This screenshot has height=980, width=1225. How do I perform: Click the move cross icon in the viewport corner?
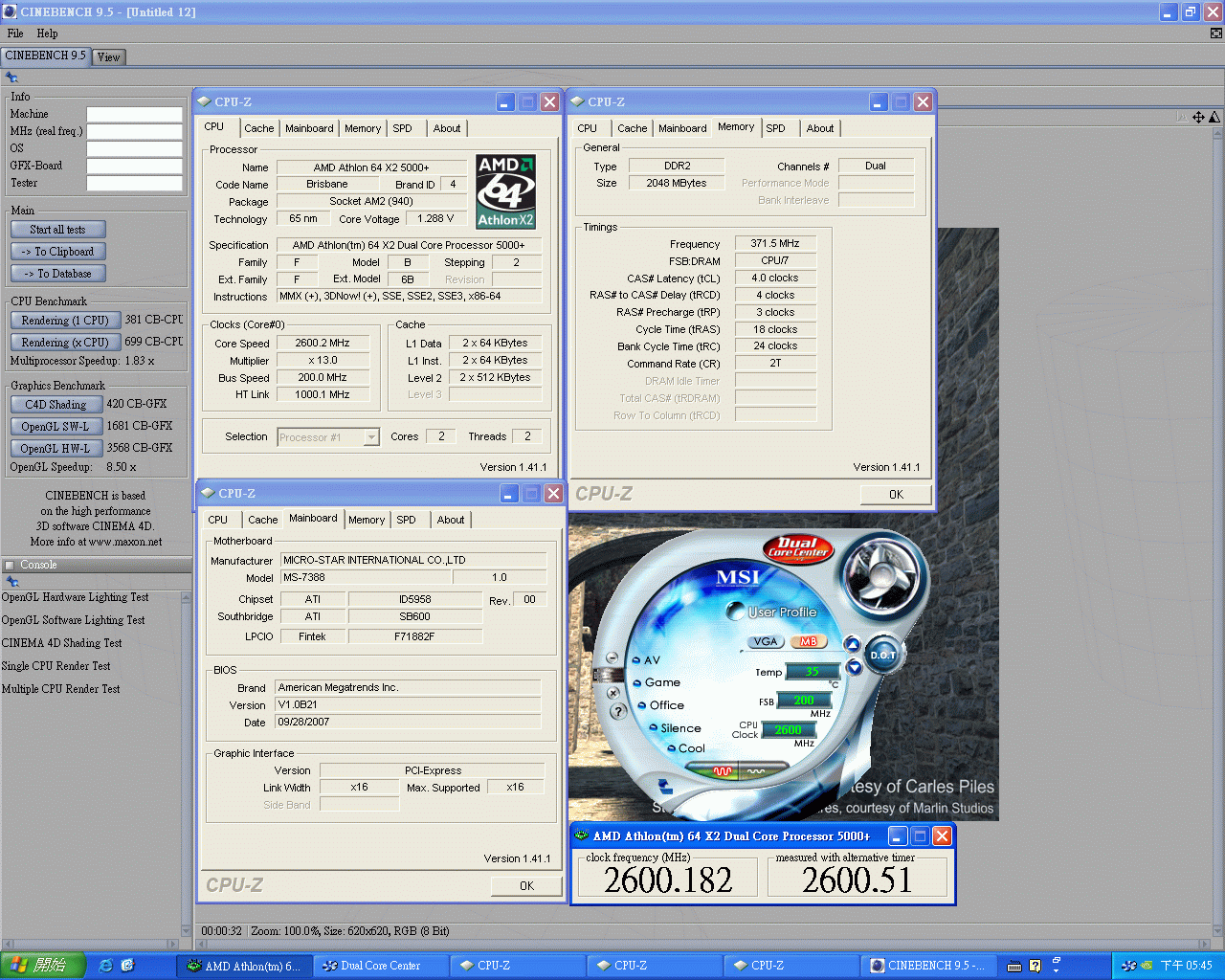[x=1198, y=117]
